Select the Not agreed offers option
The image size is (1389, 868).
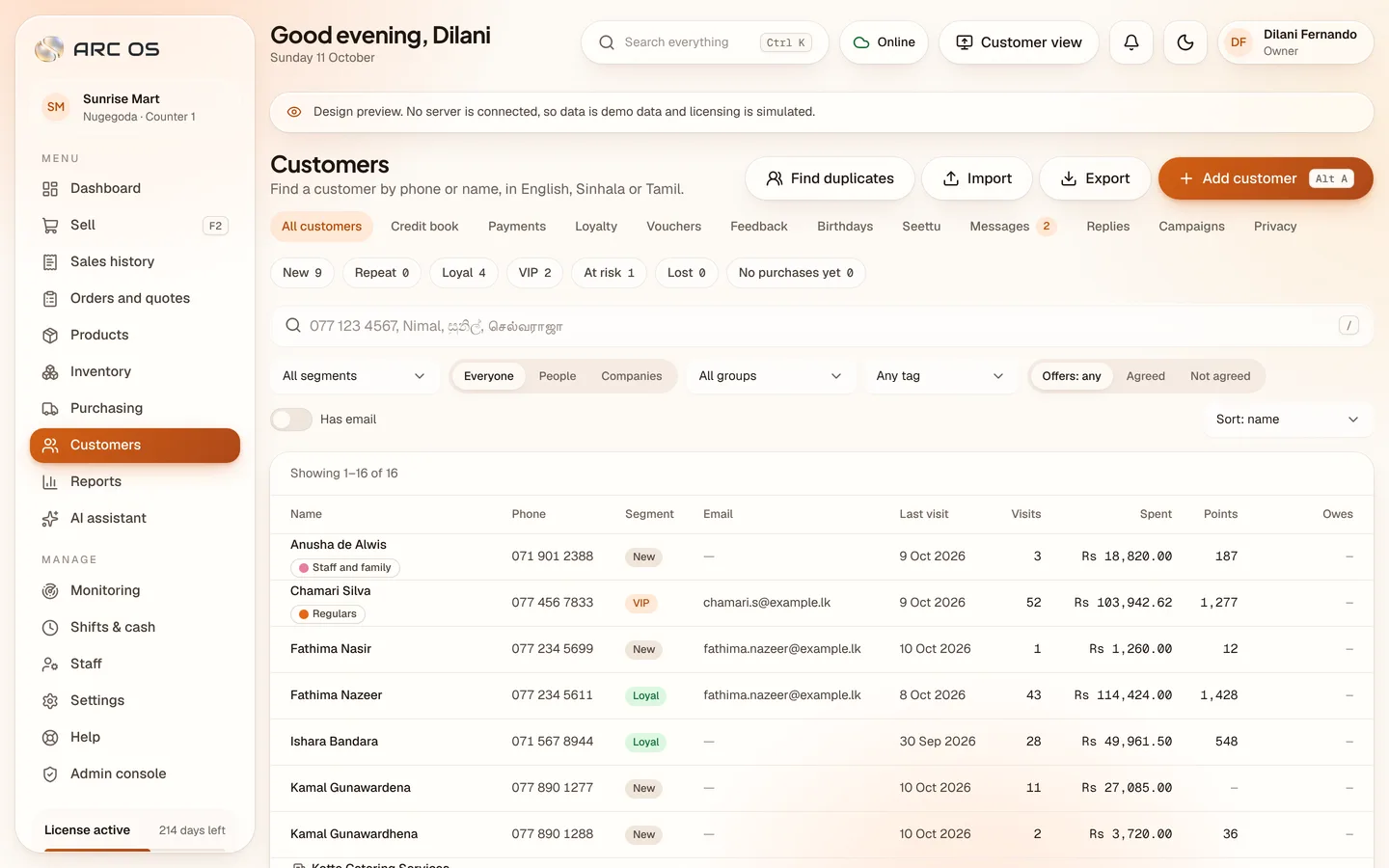coord(1220,376)
